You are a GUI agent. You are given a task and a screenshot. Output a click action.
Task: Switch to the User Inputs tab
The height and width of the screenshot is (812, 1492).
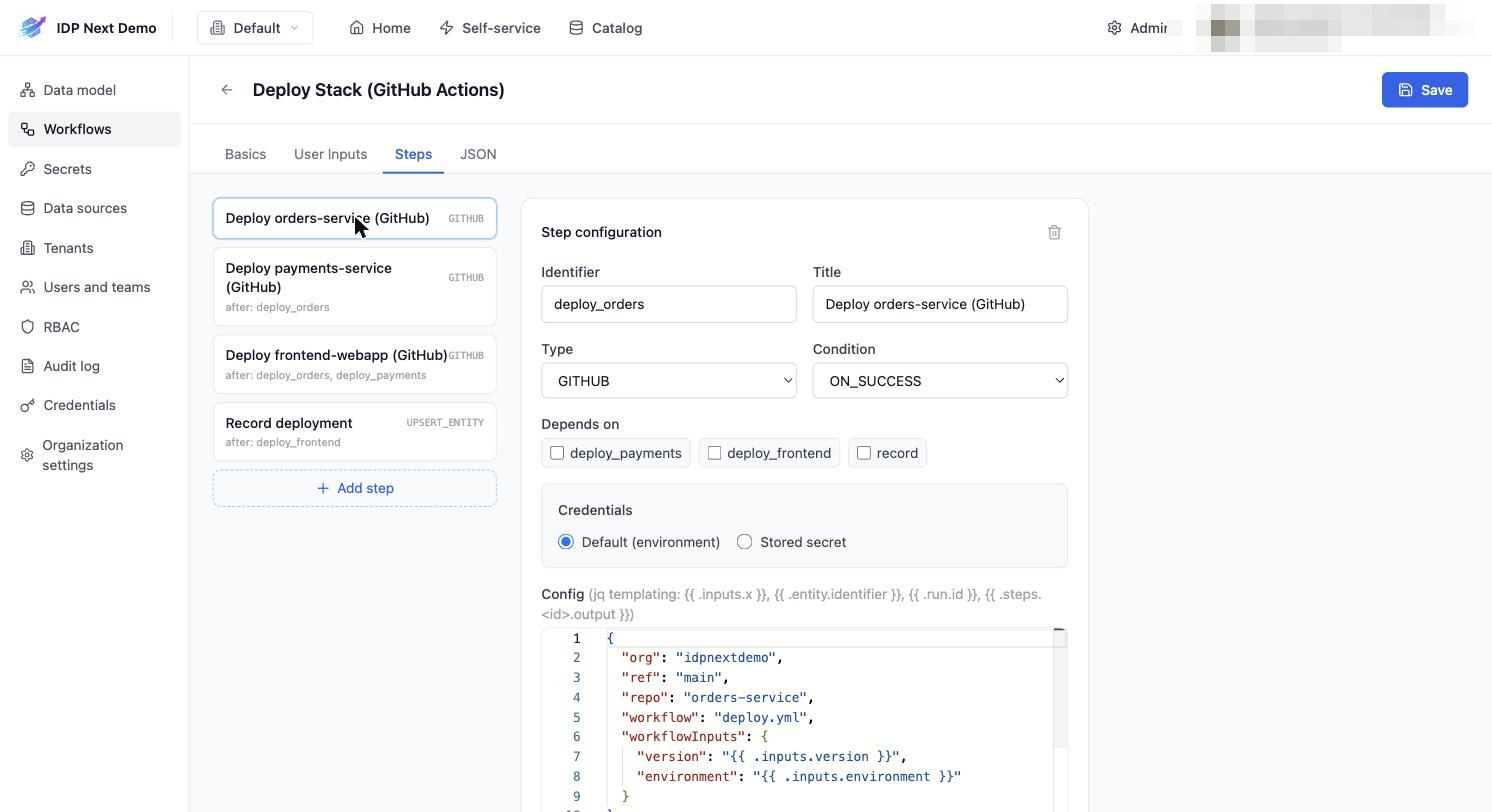click(x=330, y=154)
